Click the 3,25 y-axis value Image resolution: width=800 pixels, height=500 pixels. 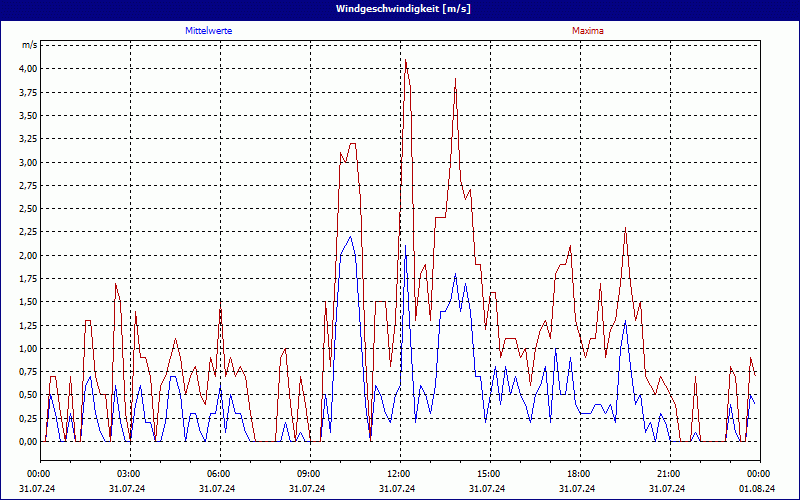click(28, 139)
